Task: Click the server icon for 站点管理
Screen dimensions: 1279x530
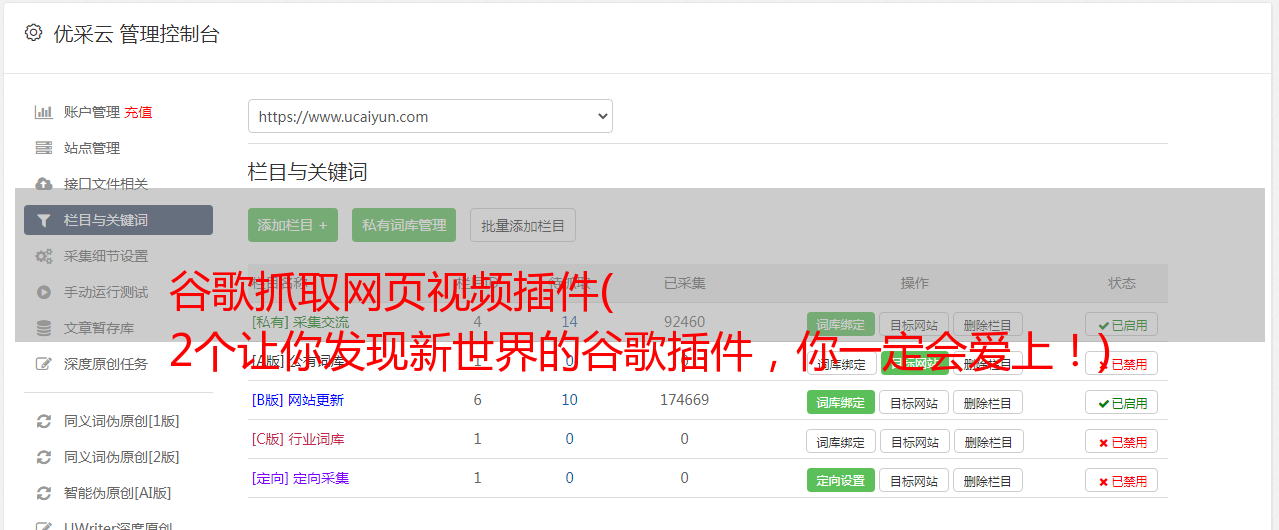Action: coord(43,148)
